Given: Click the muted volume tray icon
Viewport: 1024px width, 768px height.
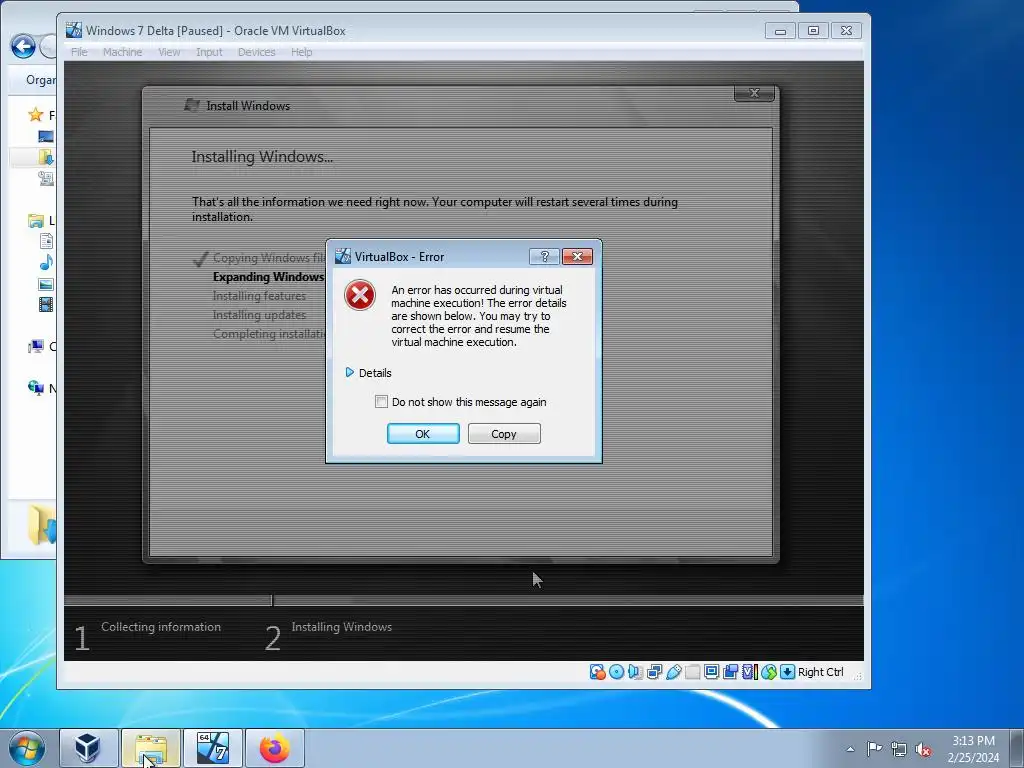Looking at the screenshot, I should coord(923,749).
